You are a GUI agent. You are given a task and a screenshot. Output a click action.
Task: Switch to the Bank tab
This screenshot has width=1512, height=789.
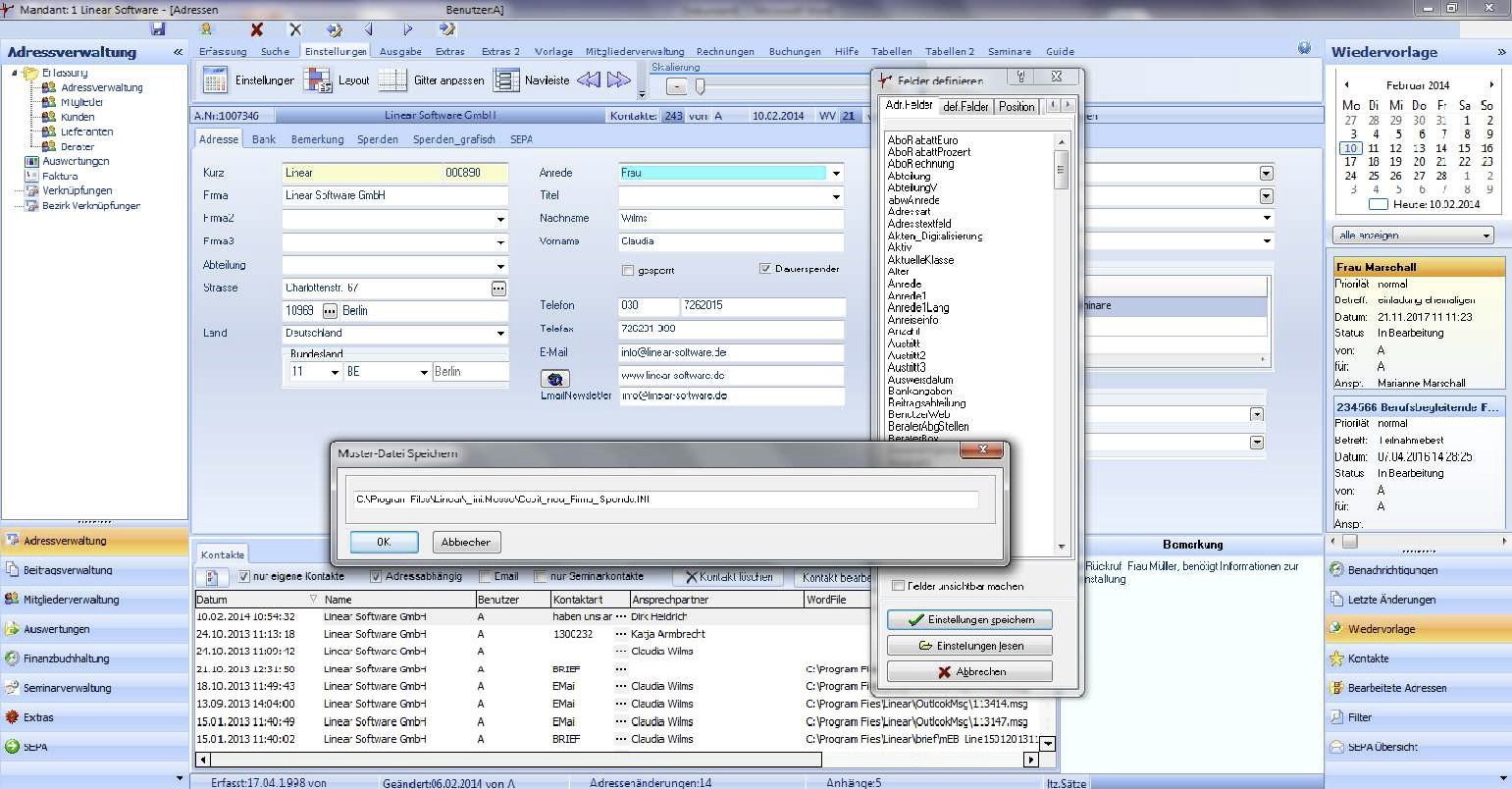click(263, 139)
